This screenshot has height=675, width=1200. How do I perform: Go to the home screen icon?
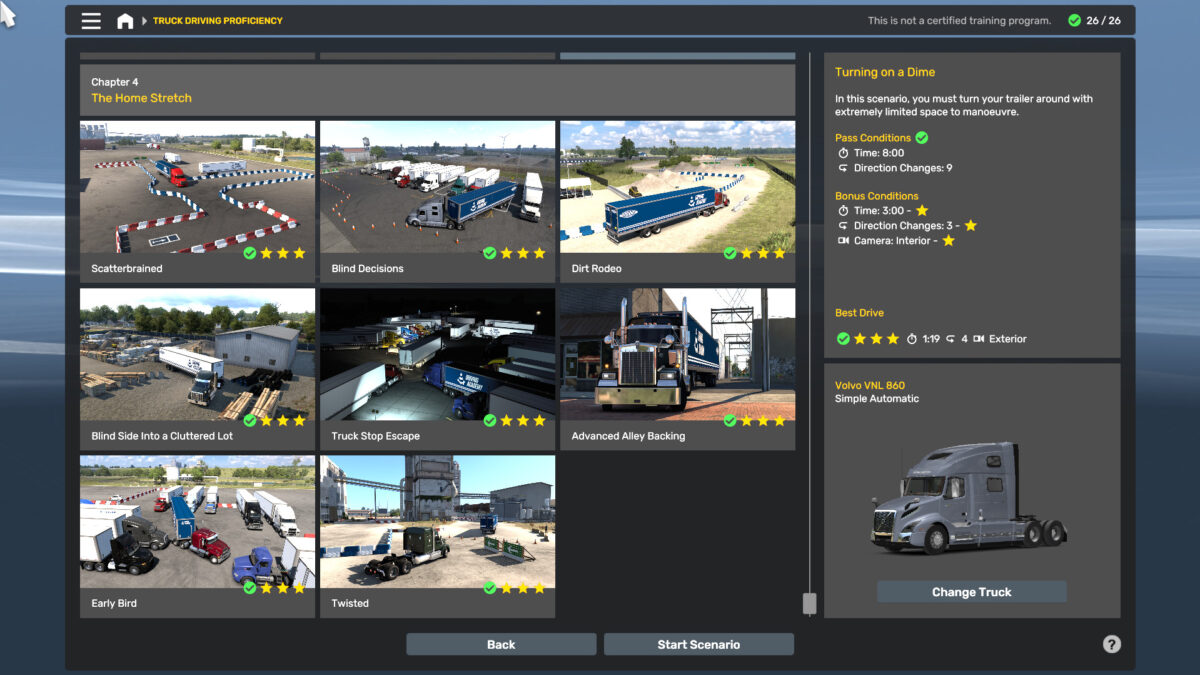[125, 21]
